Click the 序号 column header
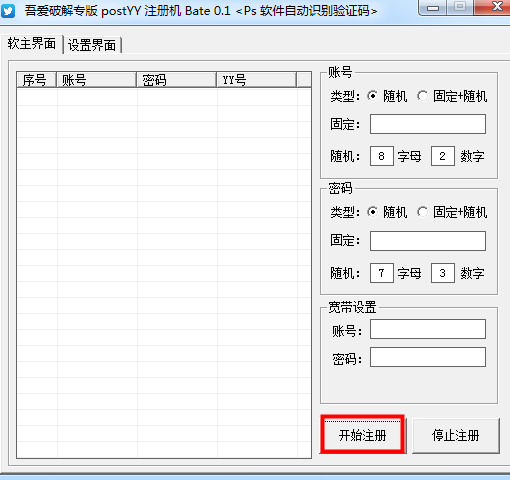The height and width of the screenshot is (480, 510). [x=36, y=80]
